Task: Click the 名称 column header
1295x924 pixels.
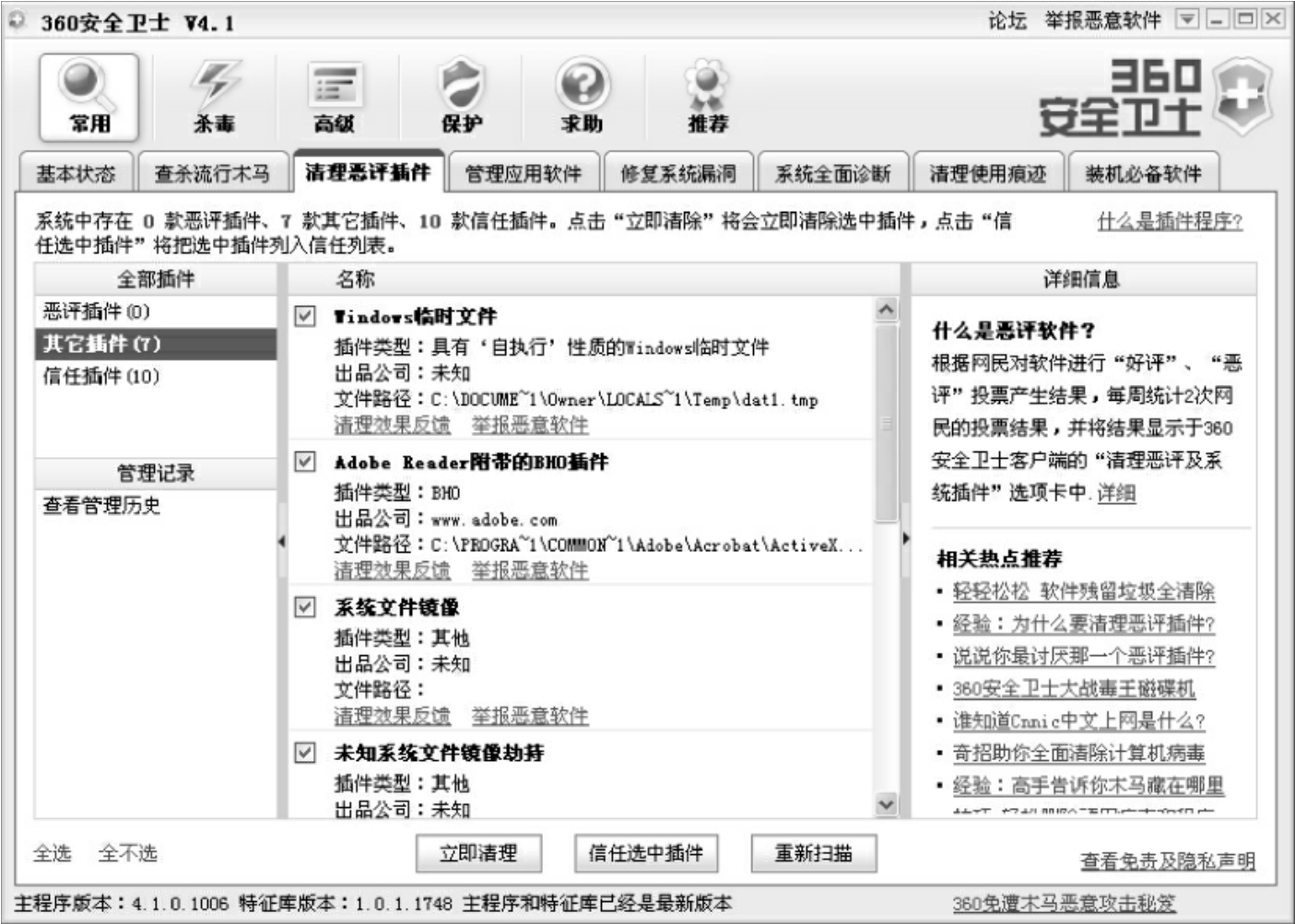Action: pos(595,279)
